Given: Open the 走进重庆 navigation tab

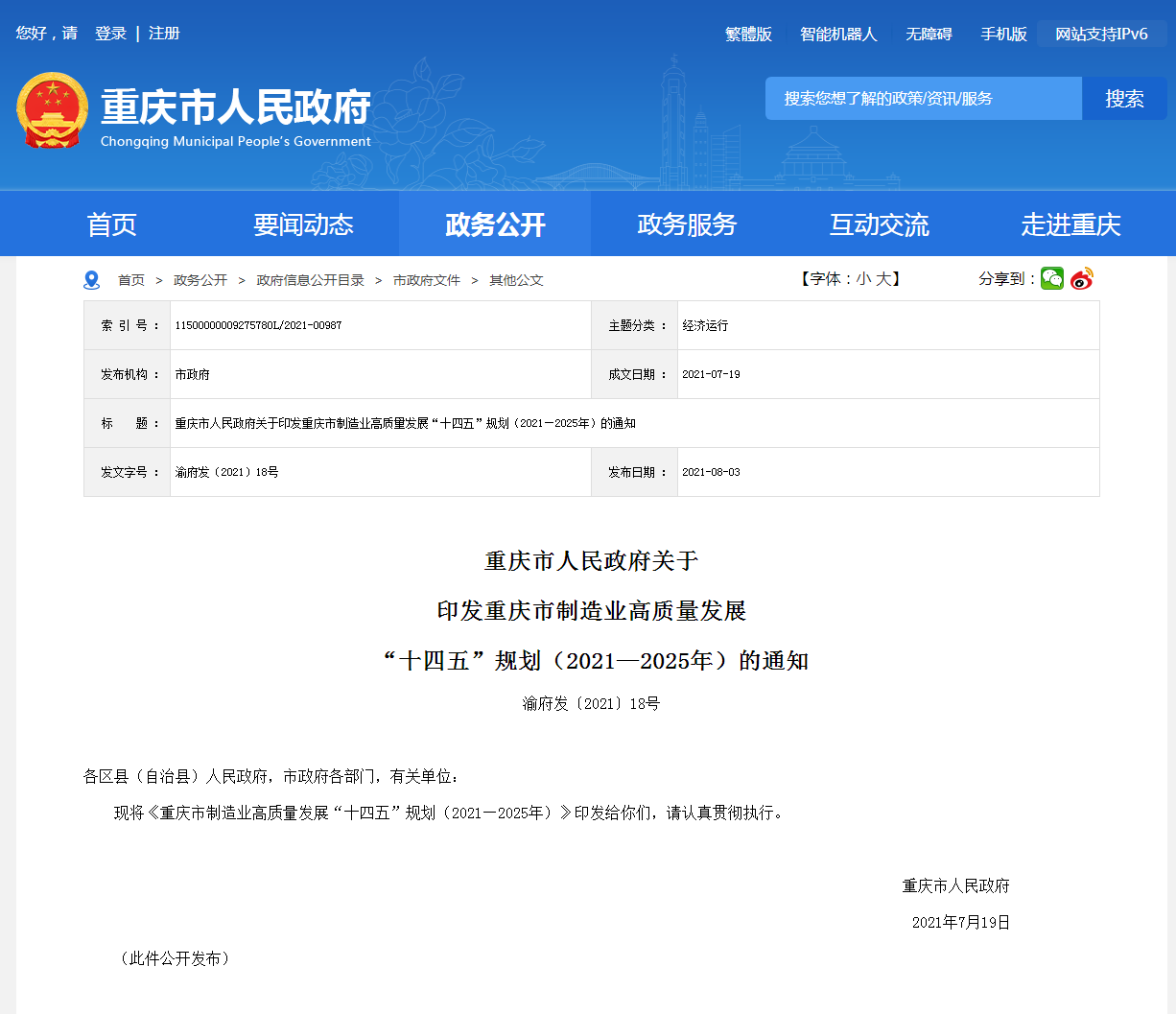Looking at the screenshot, I should click(x=1070, y=224).
